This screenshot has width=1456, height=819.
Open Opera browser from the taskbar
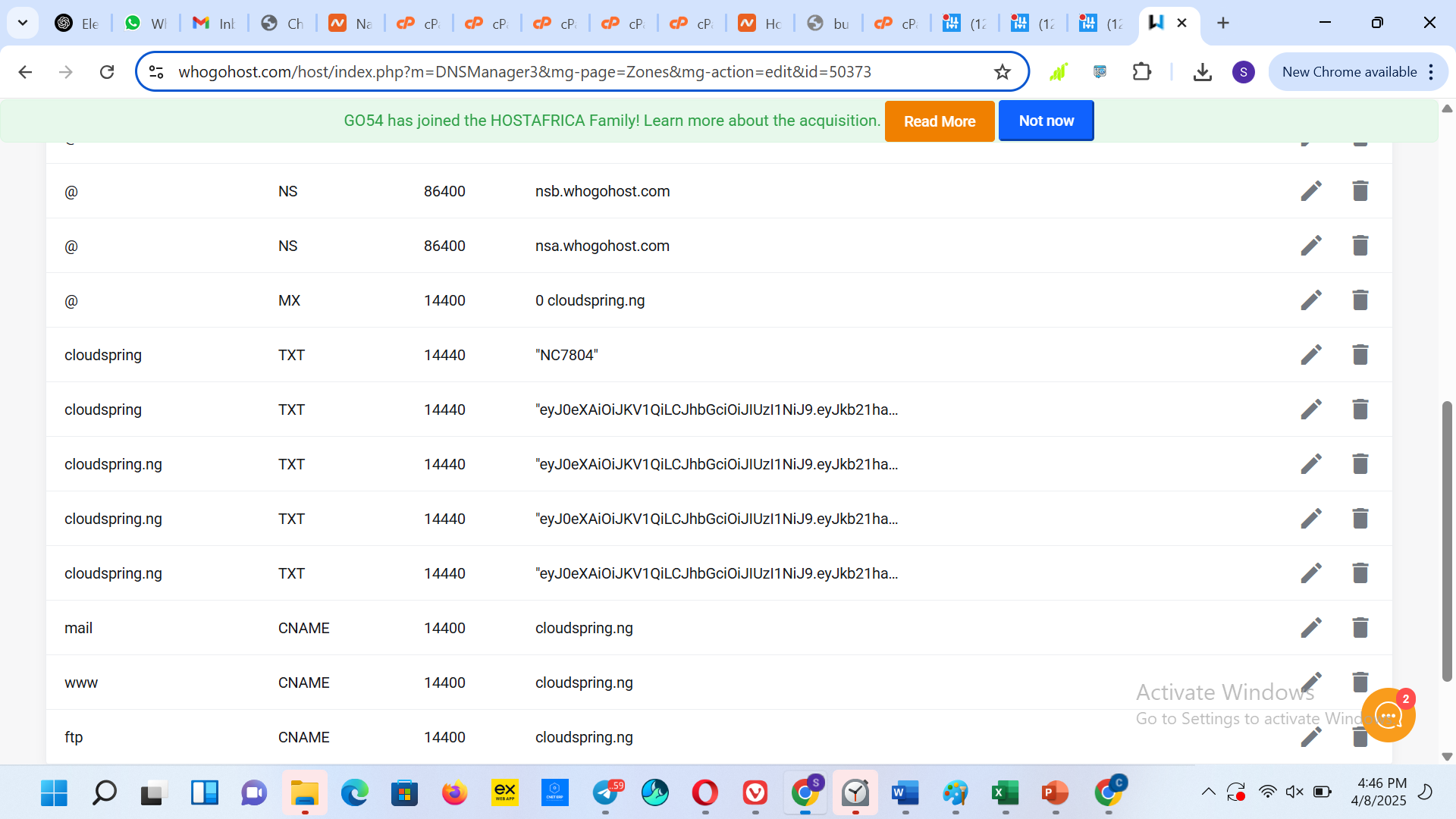(x=705, y=793)
